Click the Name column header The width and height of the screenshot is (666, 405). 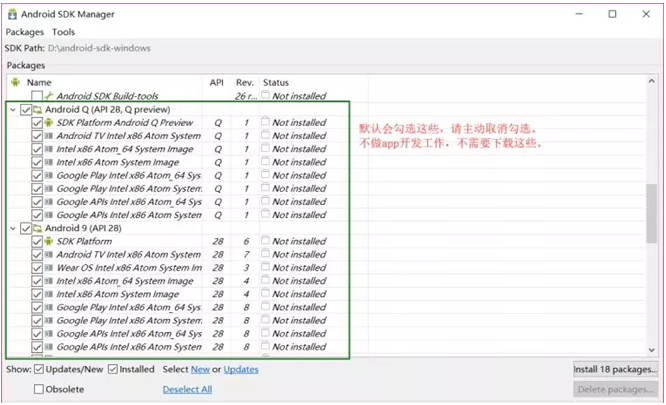[x=39, y=82]
